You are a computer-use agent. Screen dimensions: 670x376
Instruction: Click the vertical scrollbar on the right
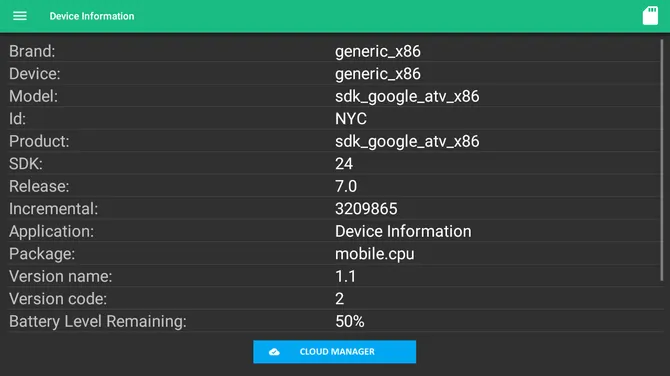click(662, 160)
